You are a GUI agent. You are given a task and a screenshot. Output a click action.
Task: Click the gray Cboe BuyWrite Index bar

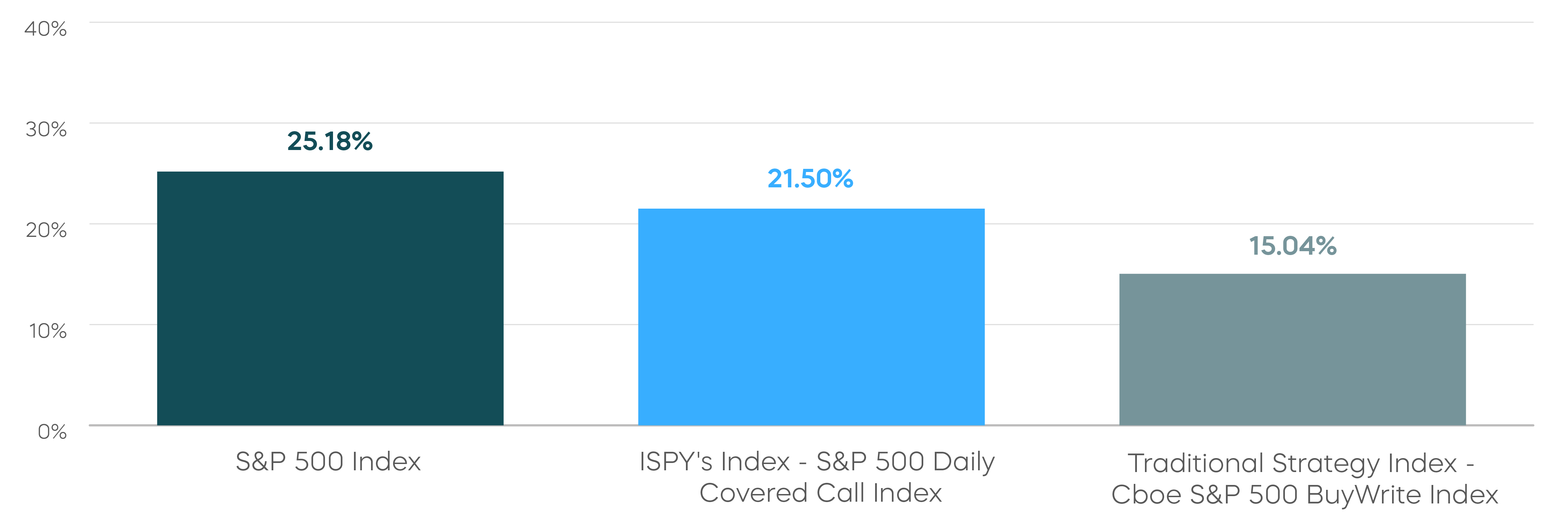point(1292,349)
